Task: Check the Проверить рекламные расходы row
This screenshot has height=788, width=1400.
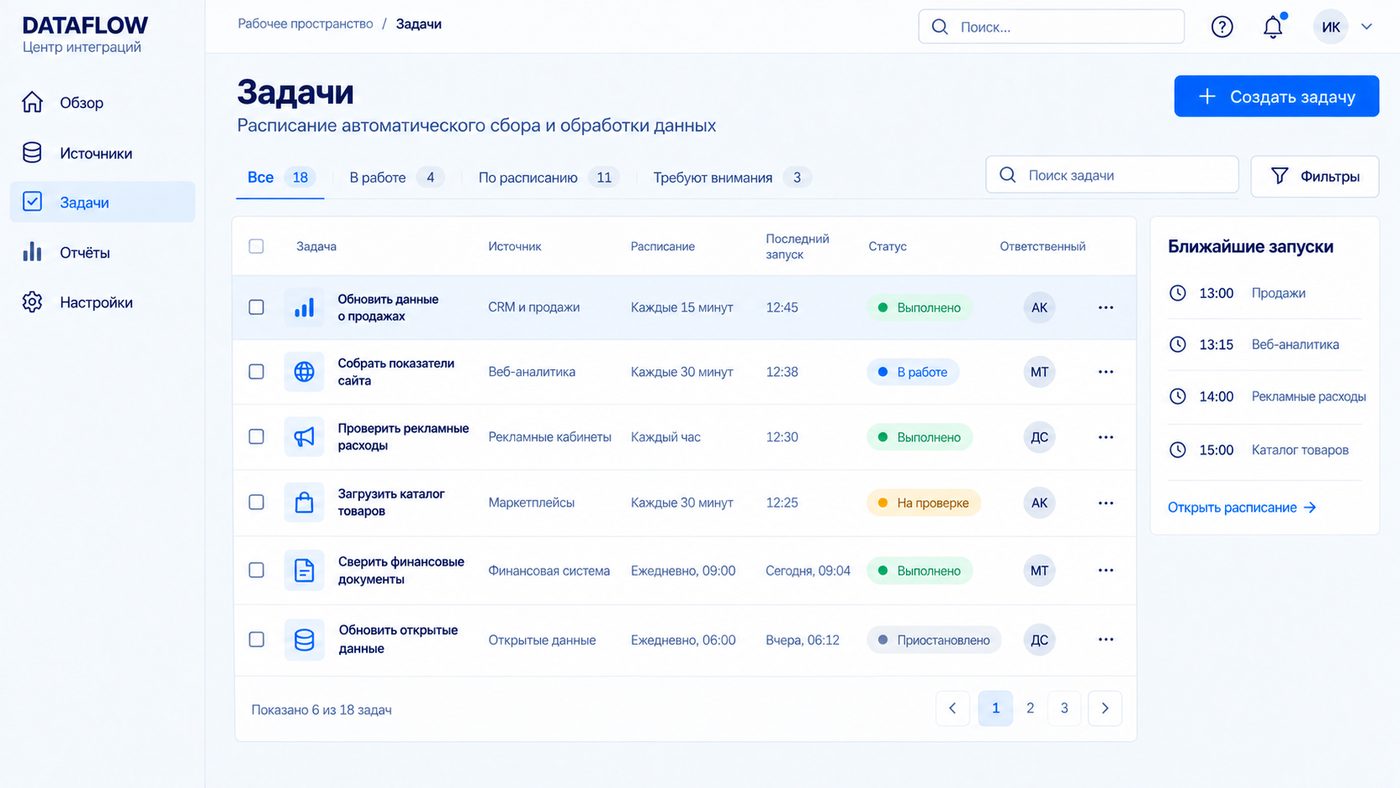Action: pos(256,437)
